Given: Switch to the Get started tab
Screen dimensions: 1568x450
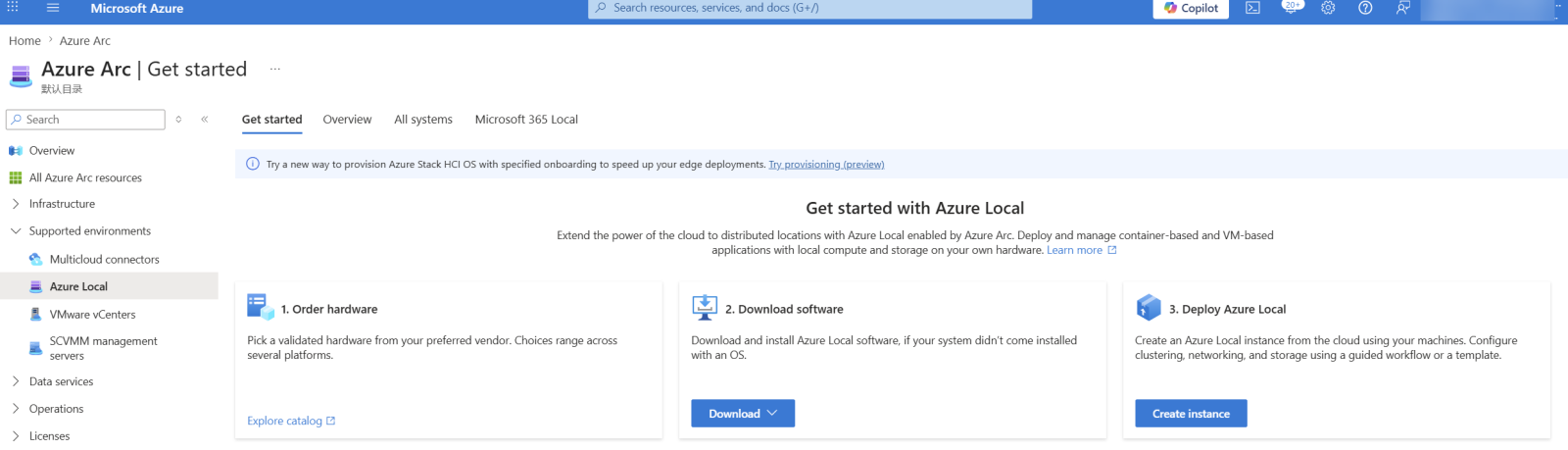Looking at the screenshot, I should tap(271, 120).
